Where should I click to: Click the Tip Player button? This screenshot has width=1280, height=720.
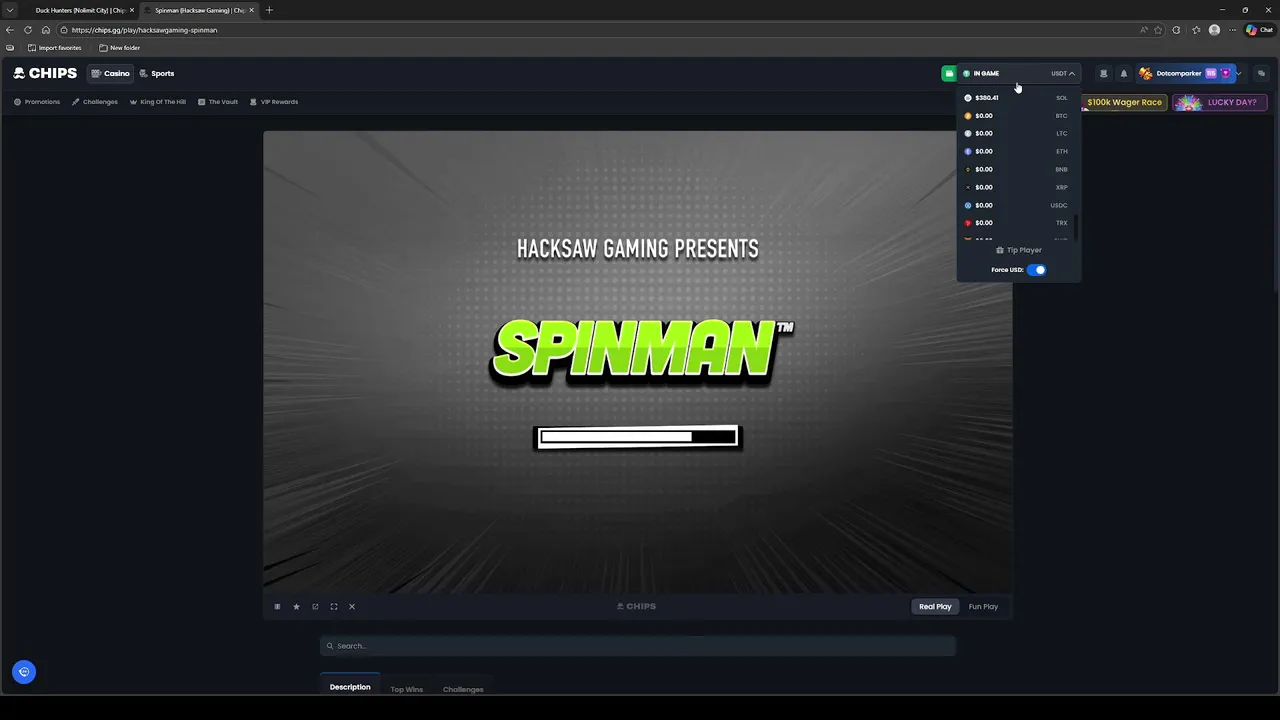tap(1019, 250)
